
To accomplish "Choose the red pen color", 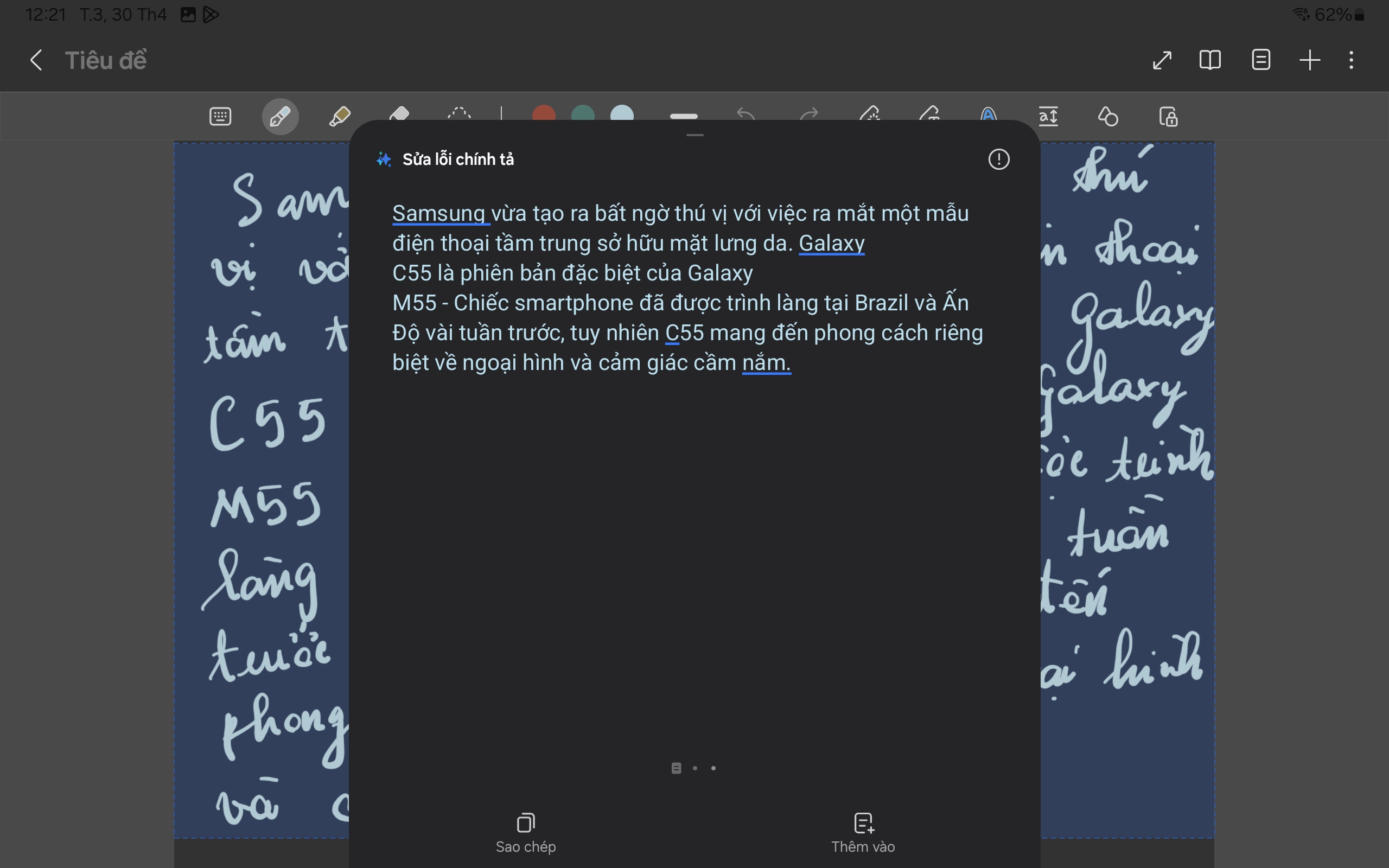I will coord(544,113).
